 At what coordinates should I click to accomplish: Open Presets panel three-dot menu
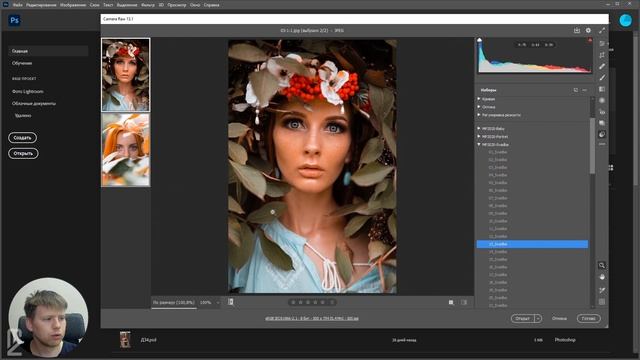pyautogui.click(x=584, y=90)
